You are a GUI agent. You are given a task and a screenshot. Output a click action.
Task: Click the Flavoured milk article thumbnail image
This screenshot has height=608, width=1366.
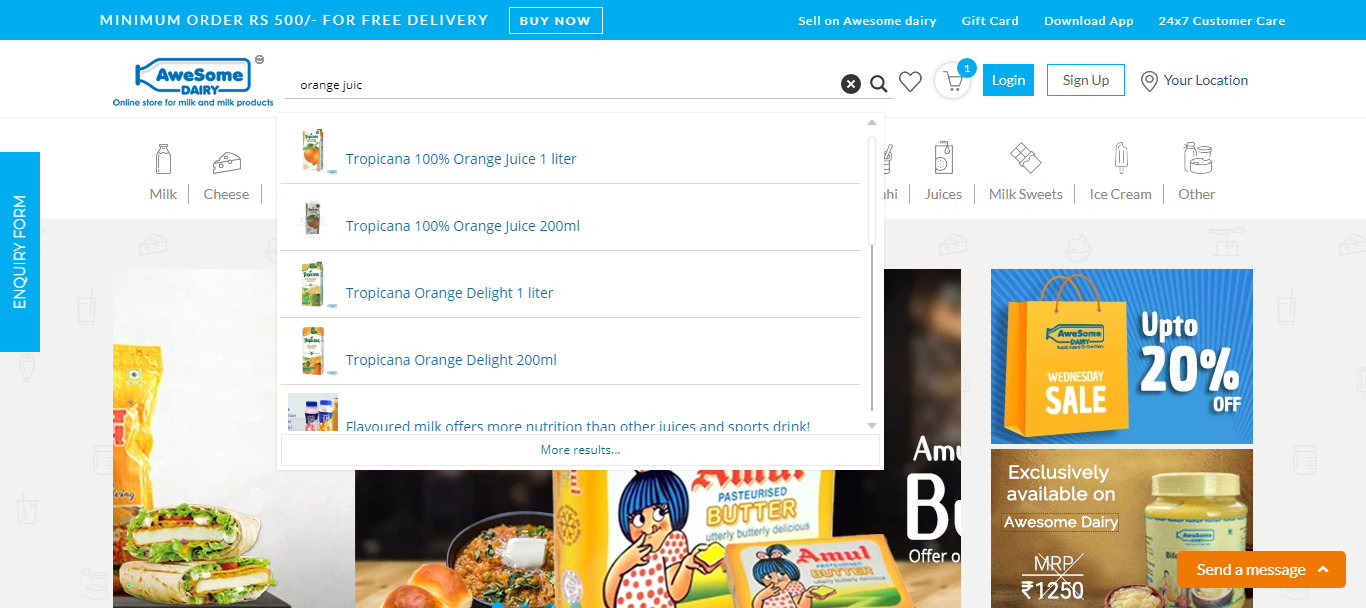click(313, 412)
